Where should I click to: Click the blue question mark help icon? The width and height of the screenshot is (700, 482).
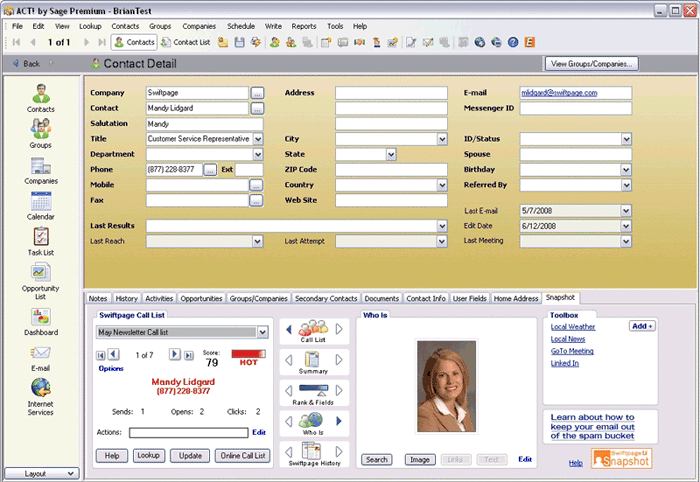click(x=513, y=42)
